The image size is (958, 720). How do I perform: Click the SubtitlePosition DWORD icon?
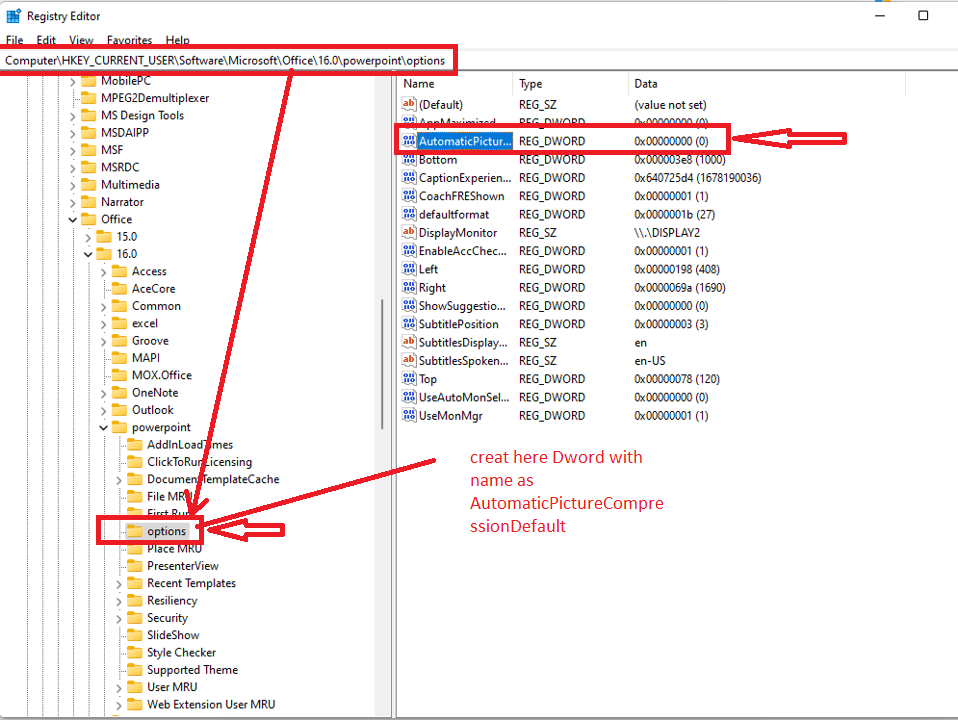click(409, 324)
